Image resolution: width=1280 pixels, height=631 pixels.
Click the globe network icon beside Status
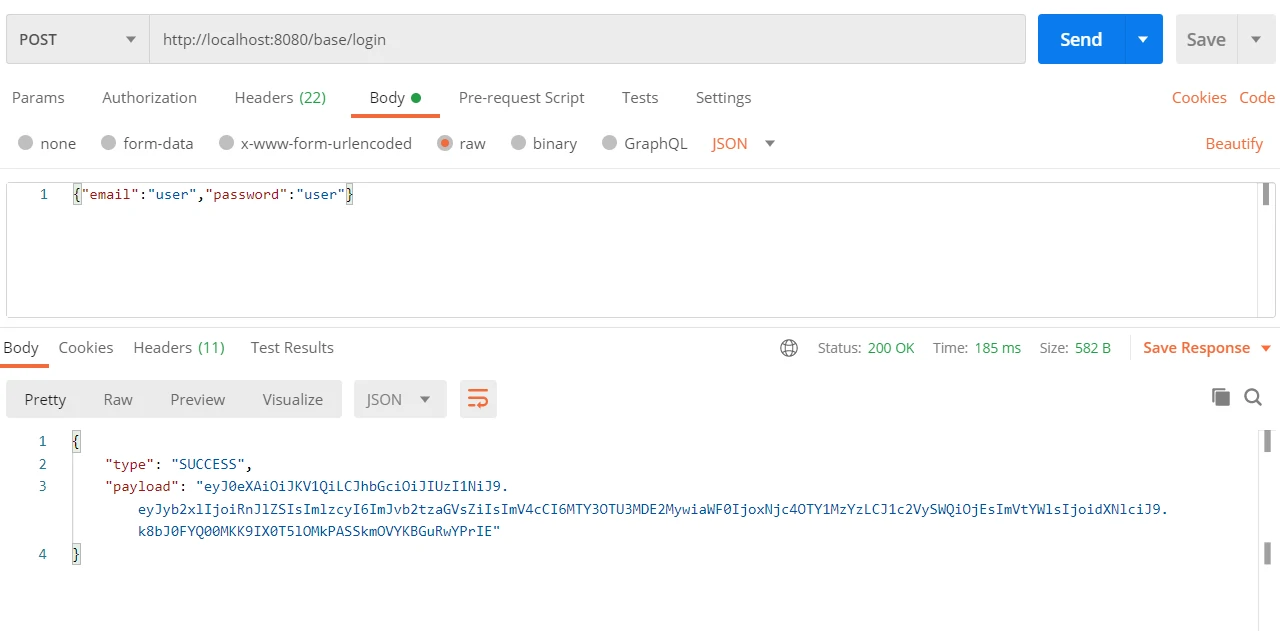(789, 348)
